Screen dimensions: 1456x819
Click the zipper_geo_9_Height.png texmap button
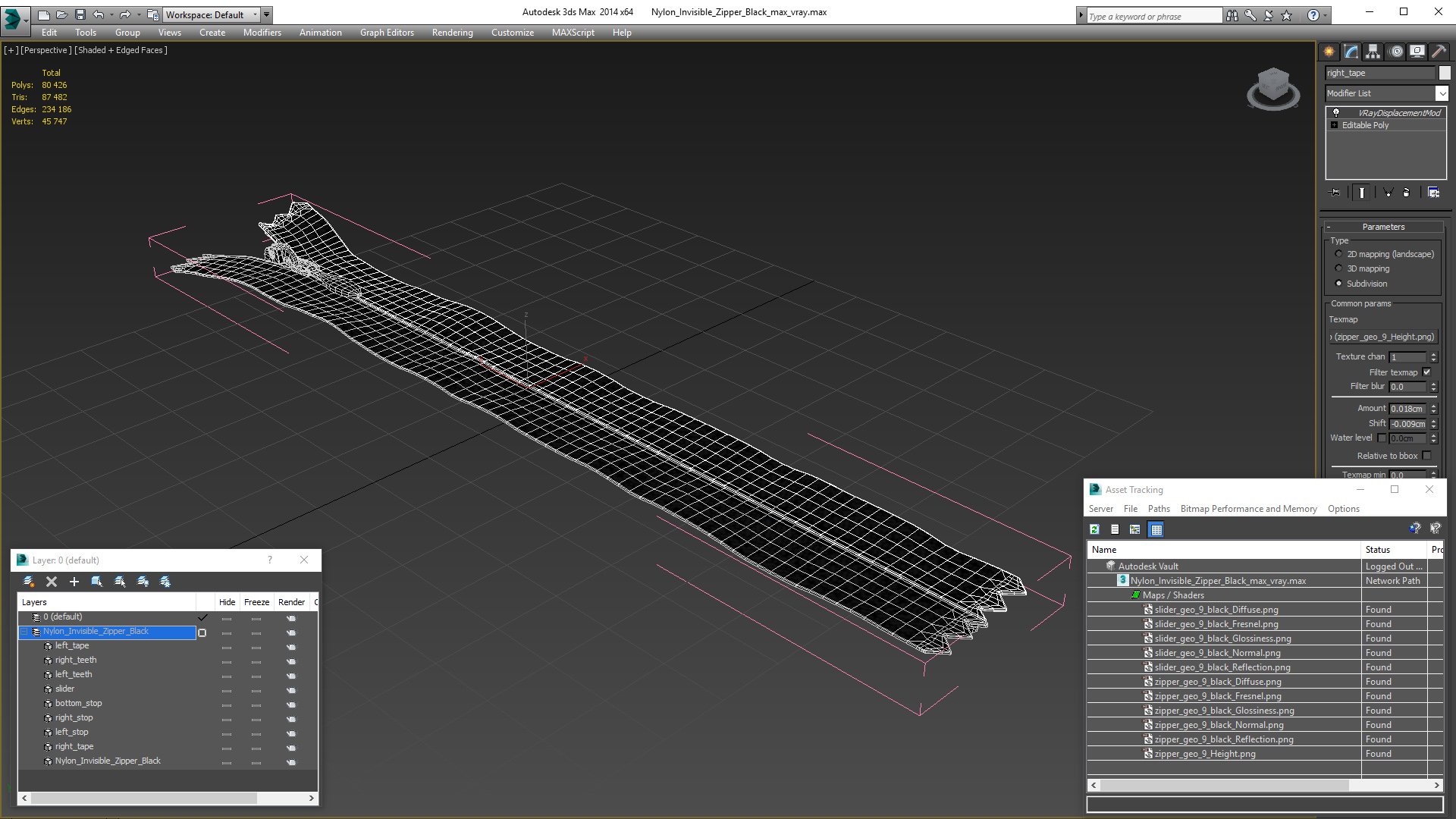click(1383, 337)
